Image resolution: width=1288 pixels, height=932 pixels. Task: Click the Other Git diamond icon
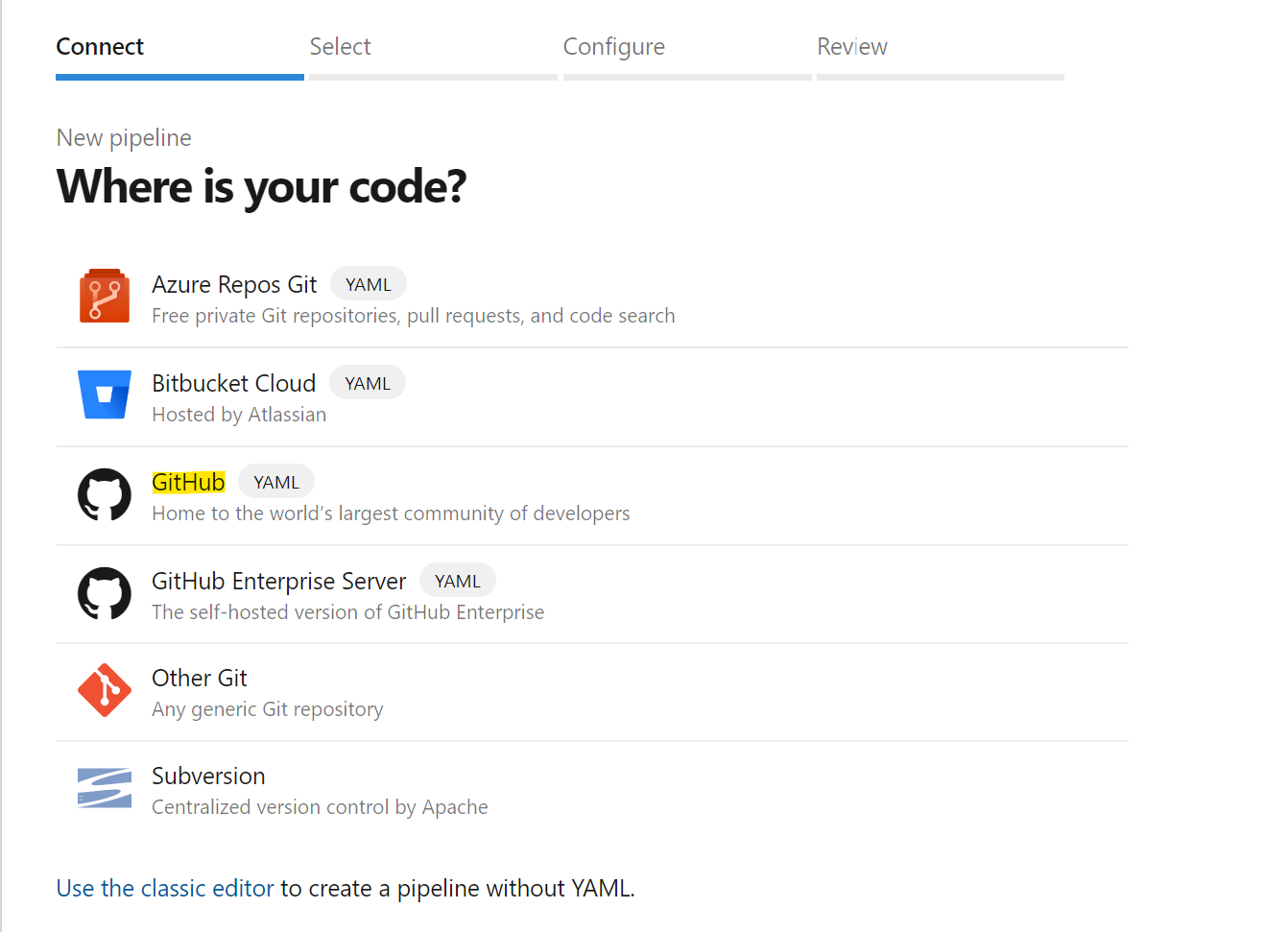105,690
